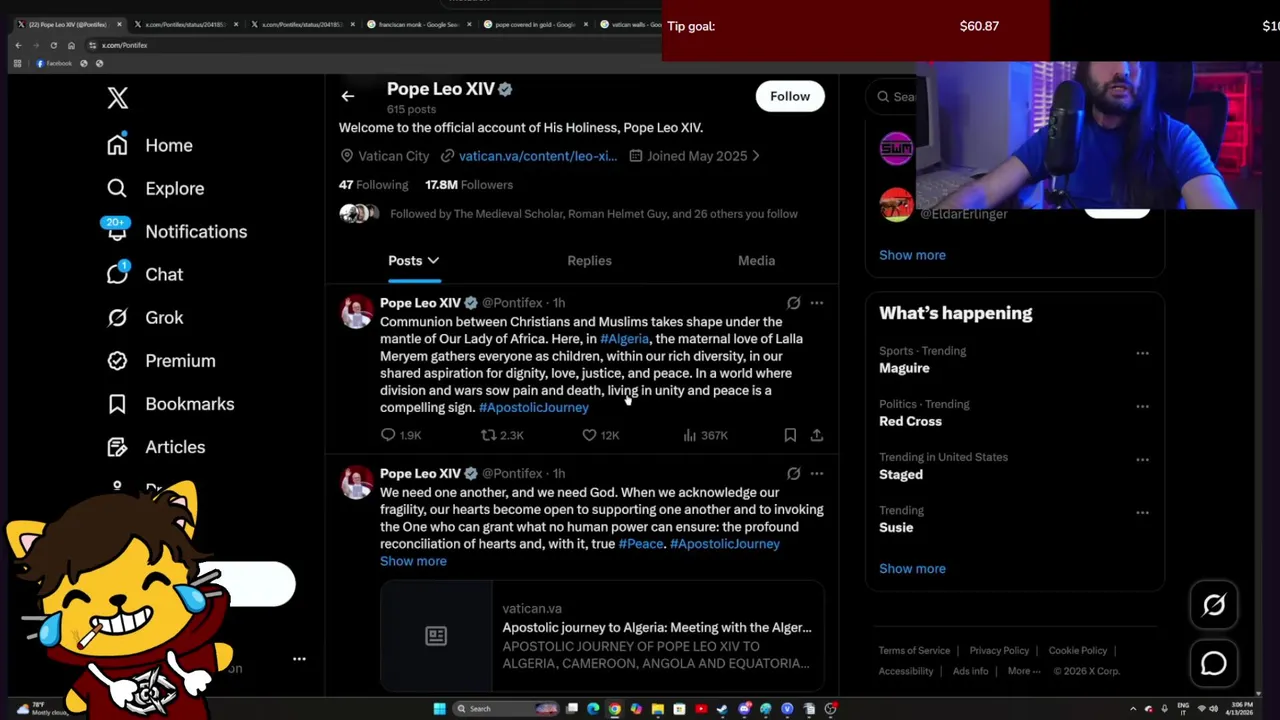Image resolution: width=1280 pixels, height=720 pixels.
Task: Expand the 'More ···' footer menu
Action: pos(1024,671)
